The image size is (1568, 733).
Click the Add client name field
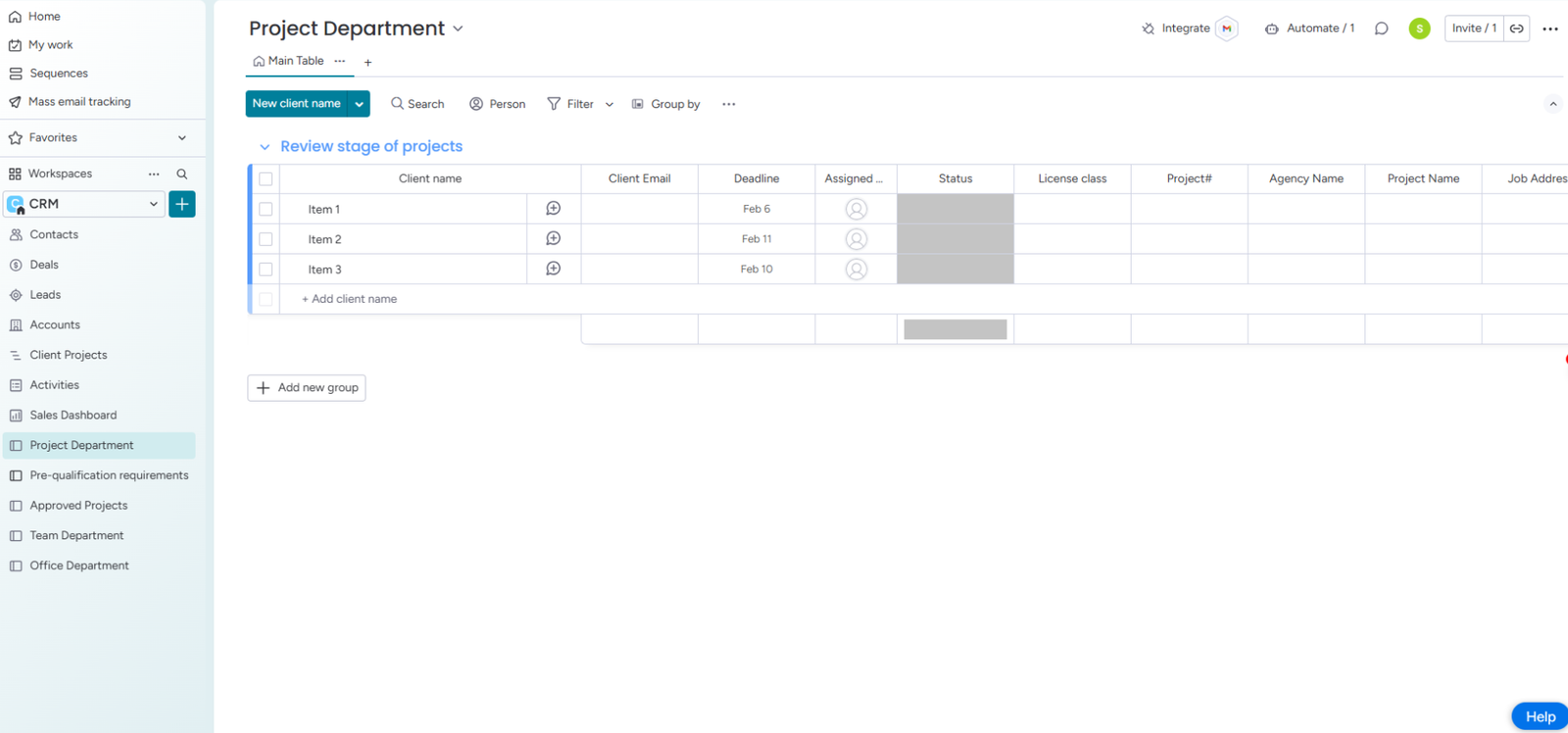354,299
